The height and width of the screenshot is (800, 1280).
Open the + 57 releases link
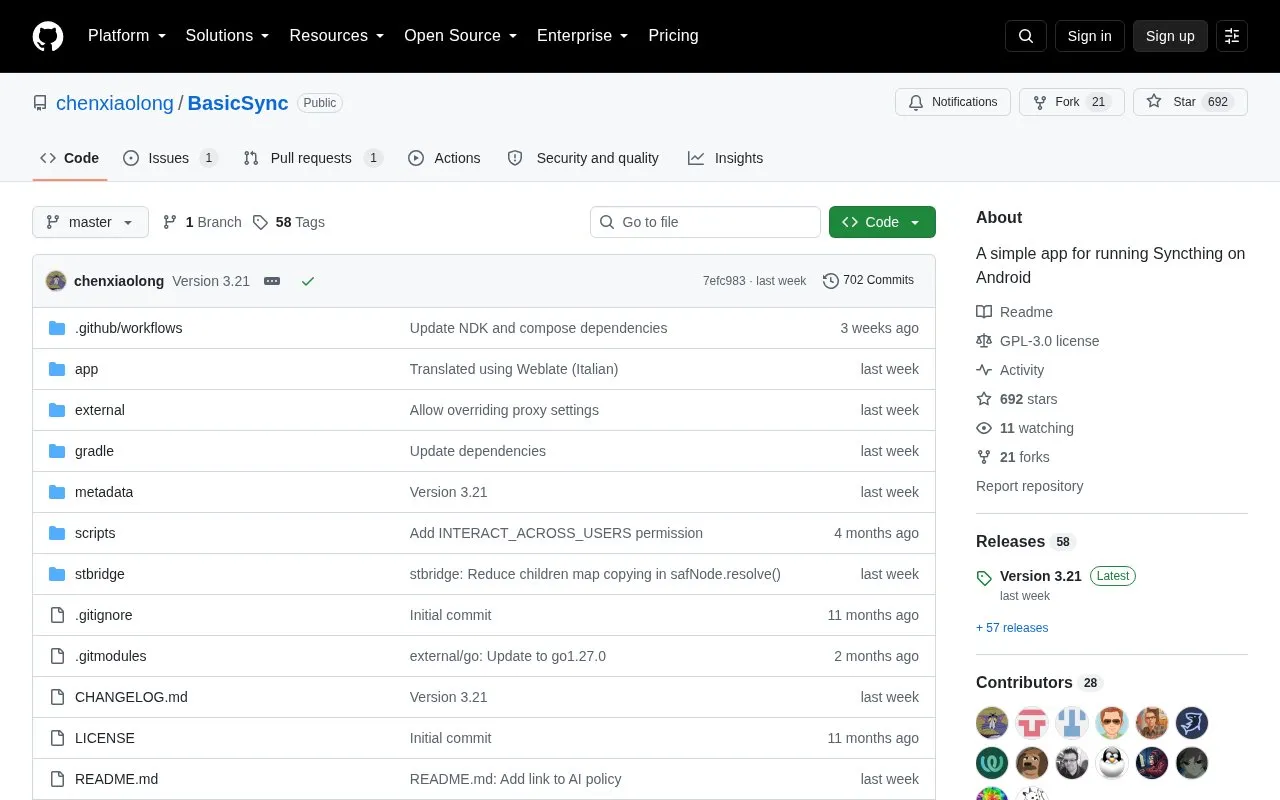tap(1012, 628)
